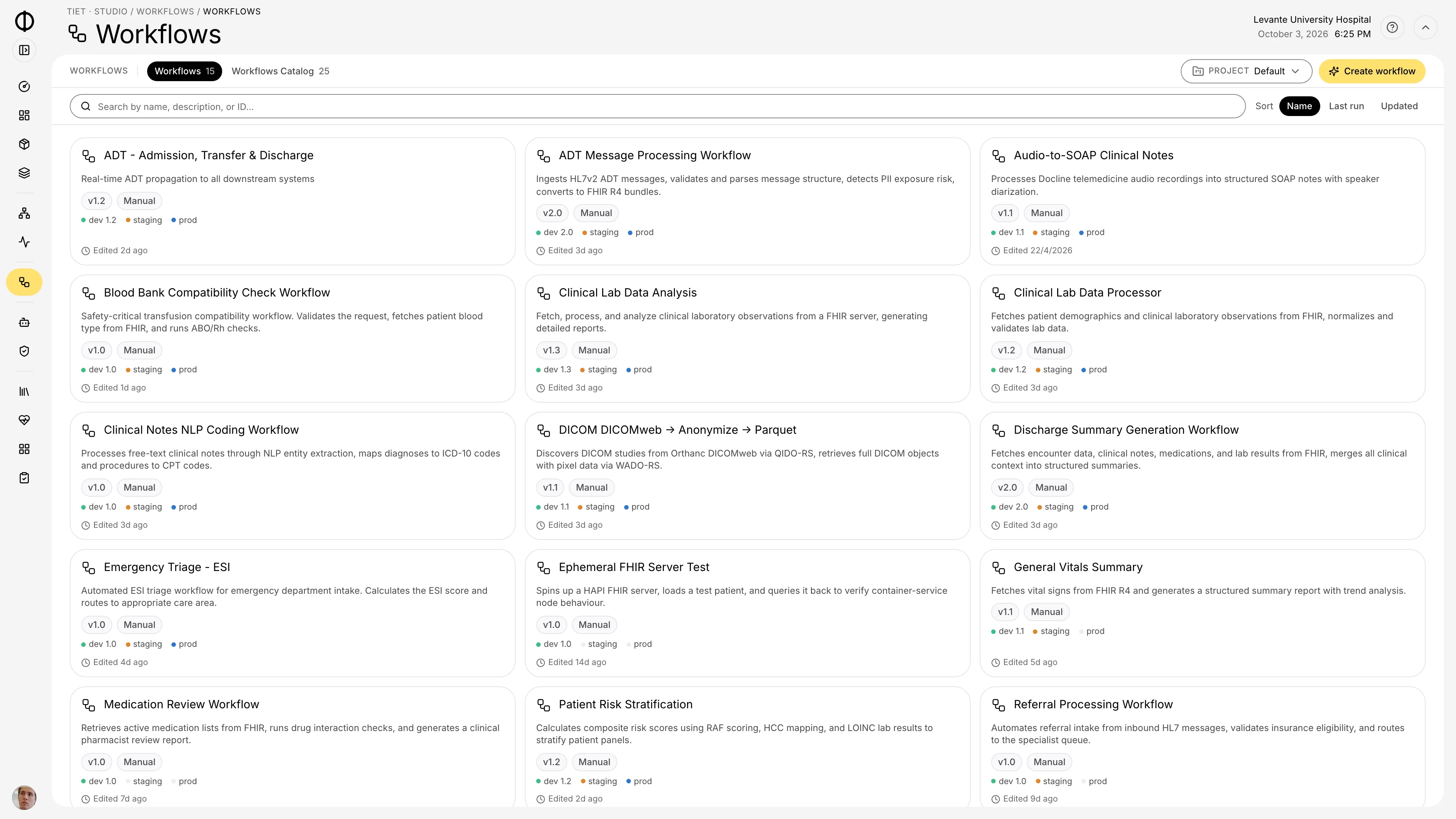Toggle the sidebar panel collapse icon
The width and height of the screenshot is (1456, 819).
[24, 50]
